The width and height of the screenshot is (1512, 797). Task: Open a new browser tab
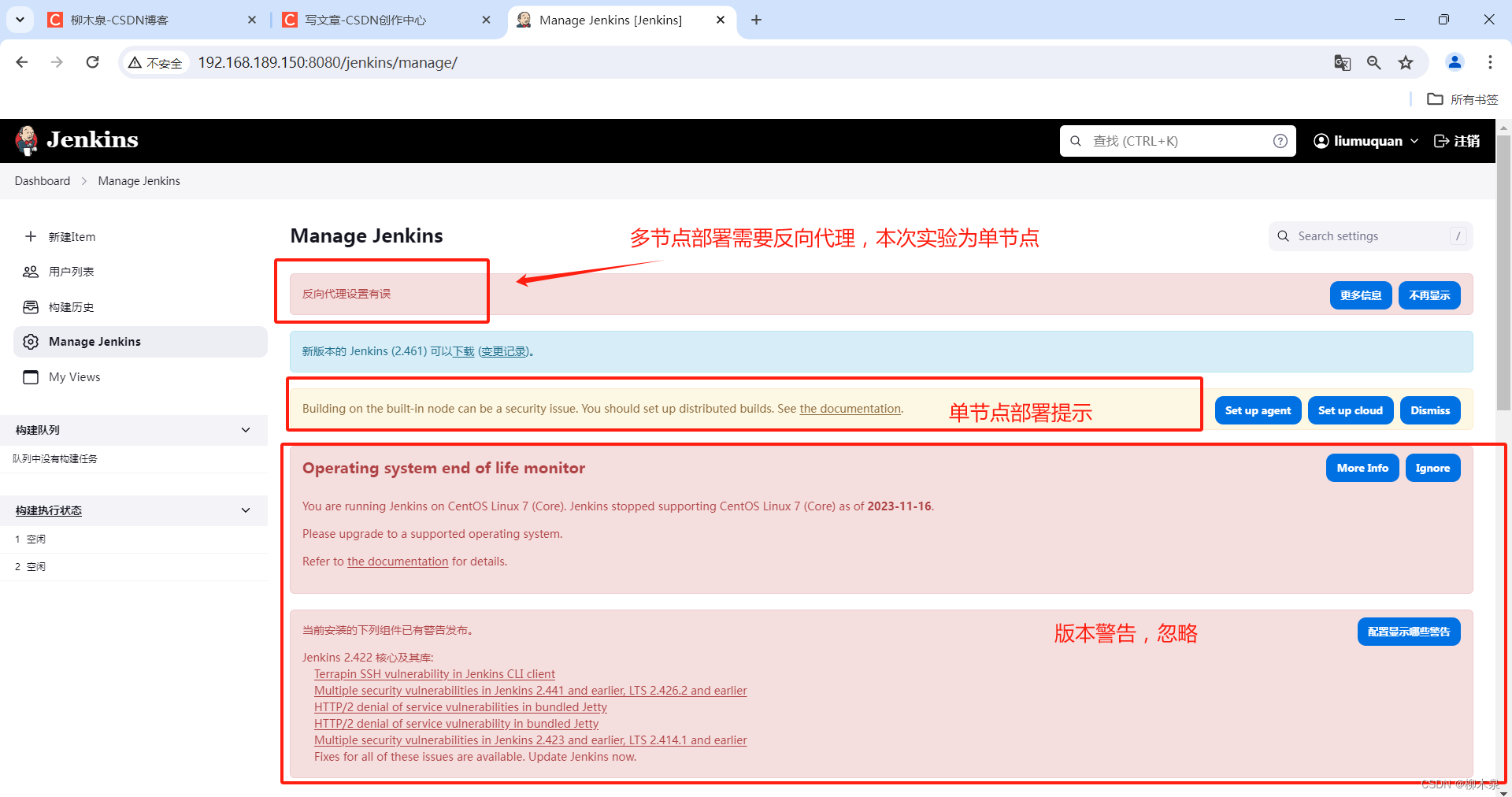pos(756,20)
